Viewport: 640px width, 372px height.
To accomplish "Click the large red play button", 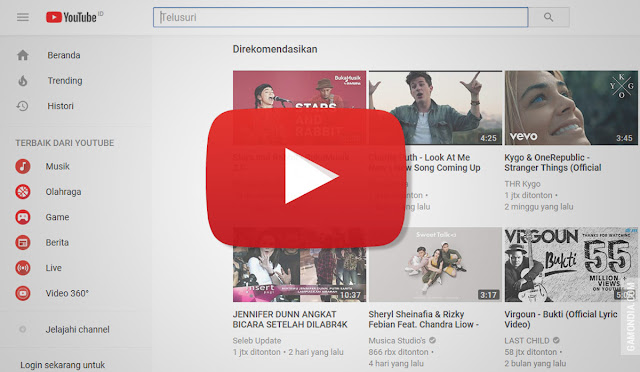I will click(306, 178).
